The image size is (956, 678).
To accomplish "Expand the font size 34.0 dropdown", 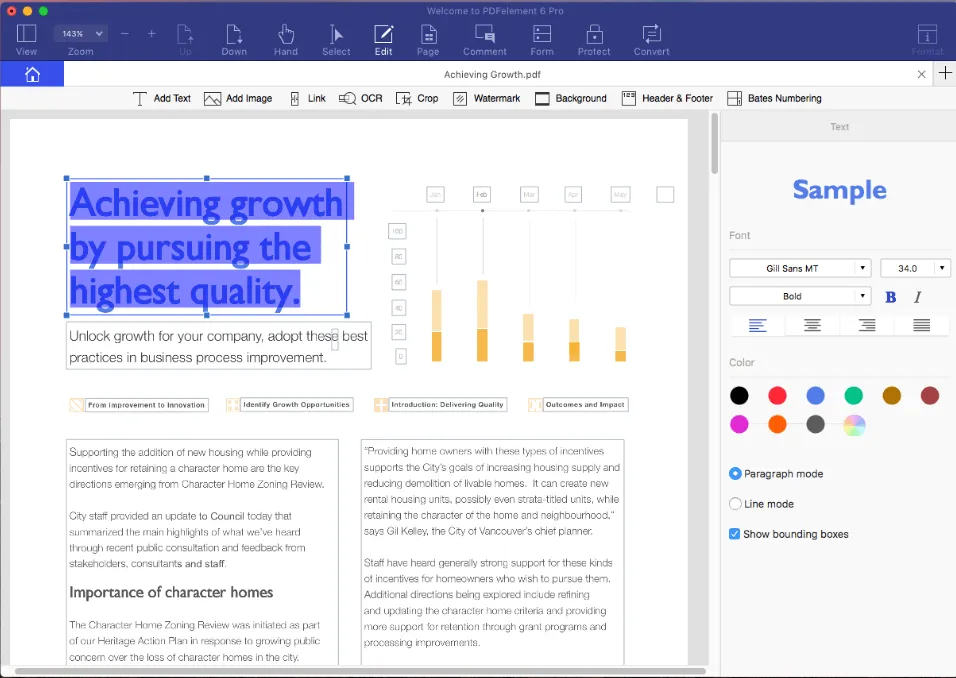I will [915, 268].
